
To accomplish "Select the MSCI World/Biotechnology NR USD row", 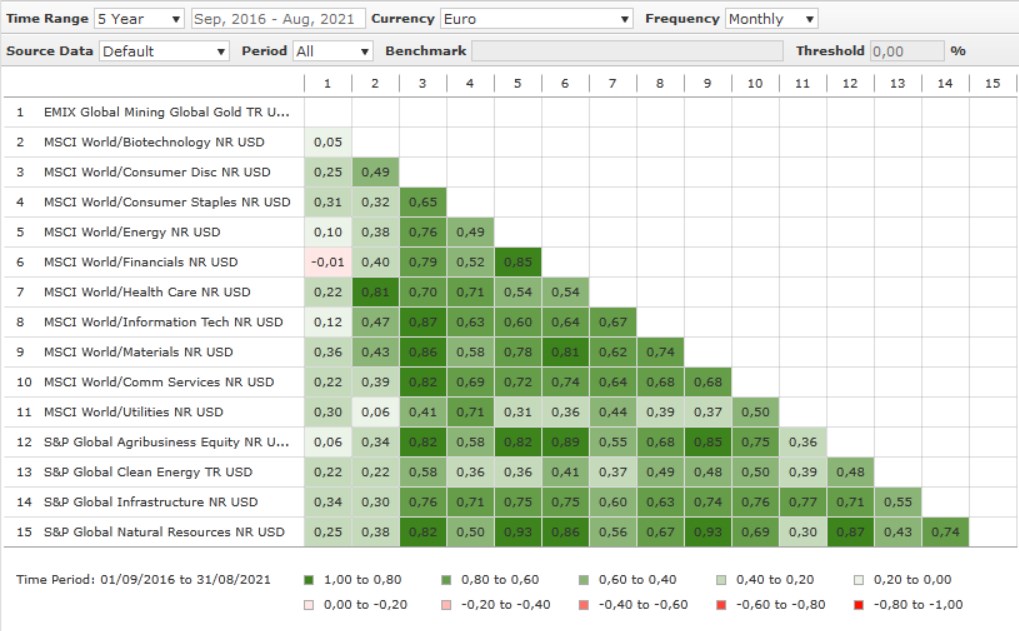I will (x=154, y=142).
